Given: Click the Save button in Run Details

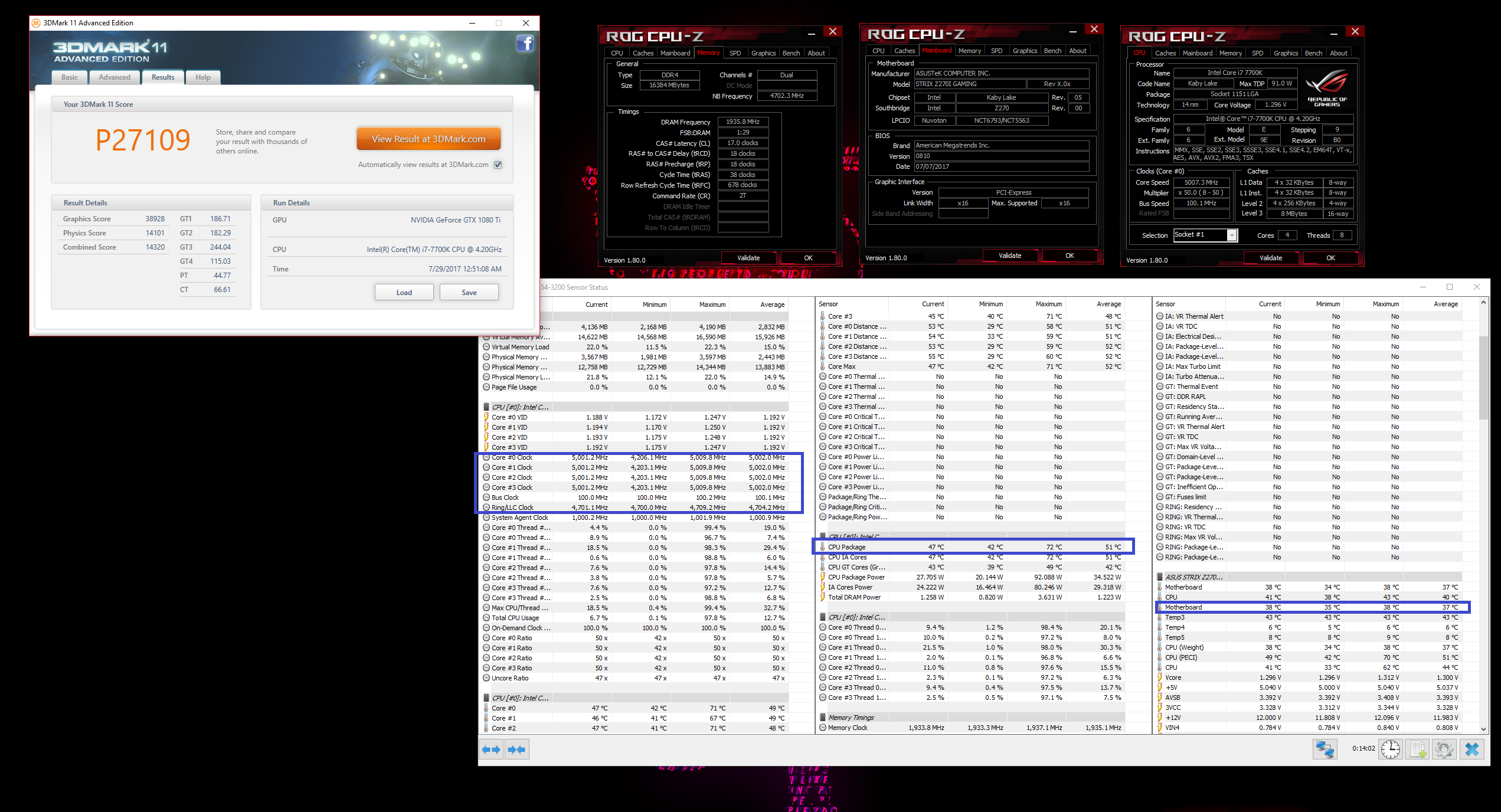Looking at the screenshot, I should [x=469, y=293].
